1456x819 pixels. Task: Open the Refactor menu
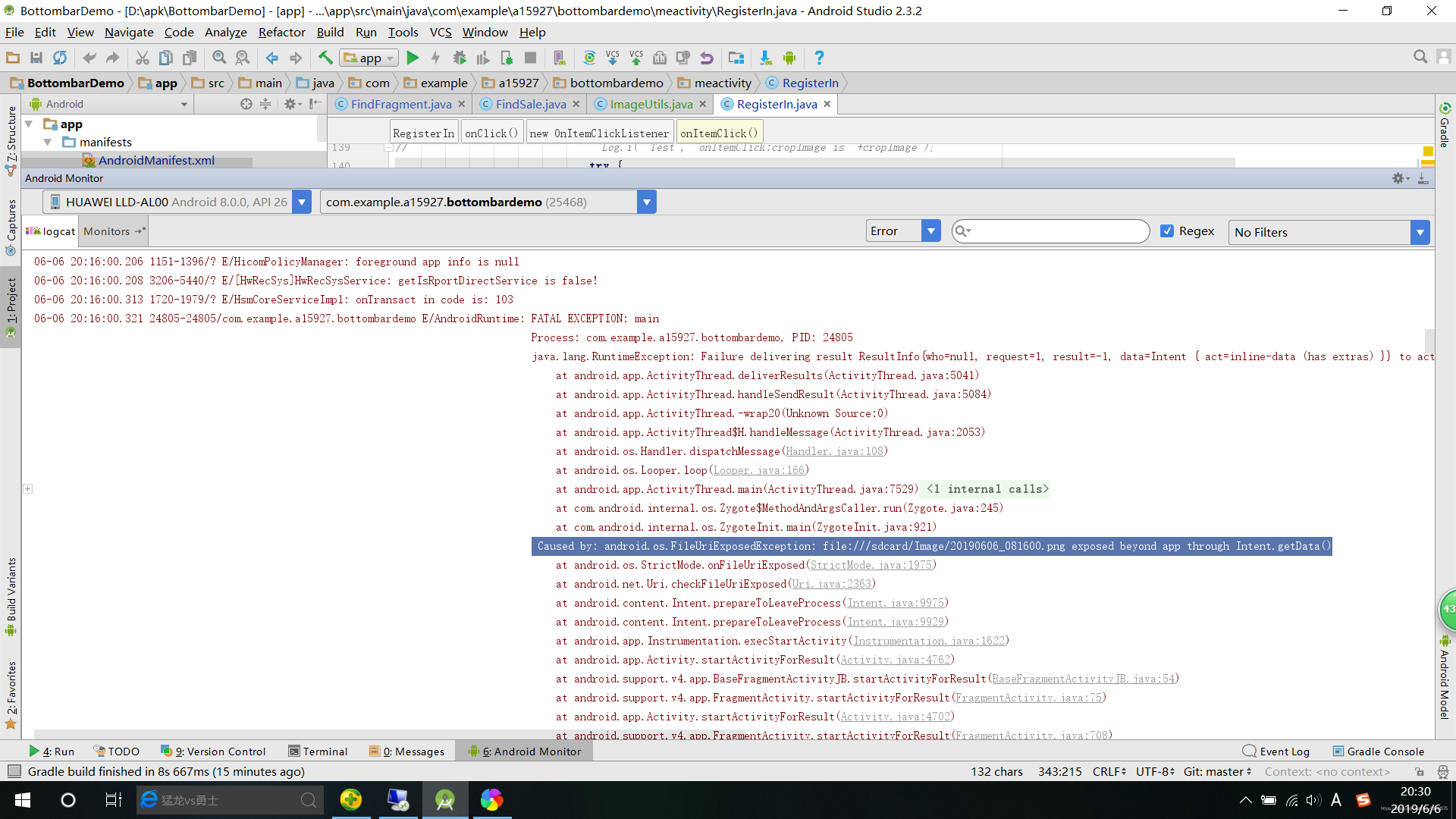[x=281, y=32]
